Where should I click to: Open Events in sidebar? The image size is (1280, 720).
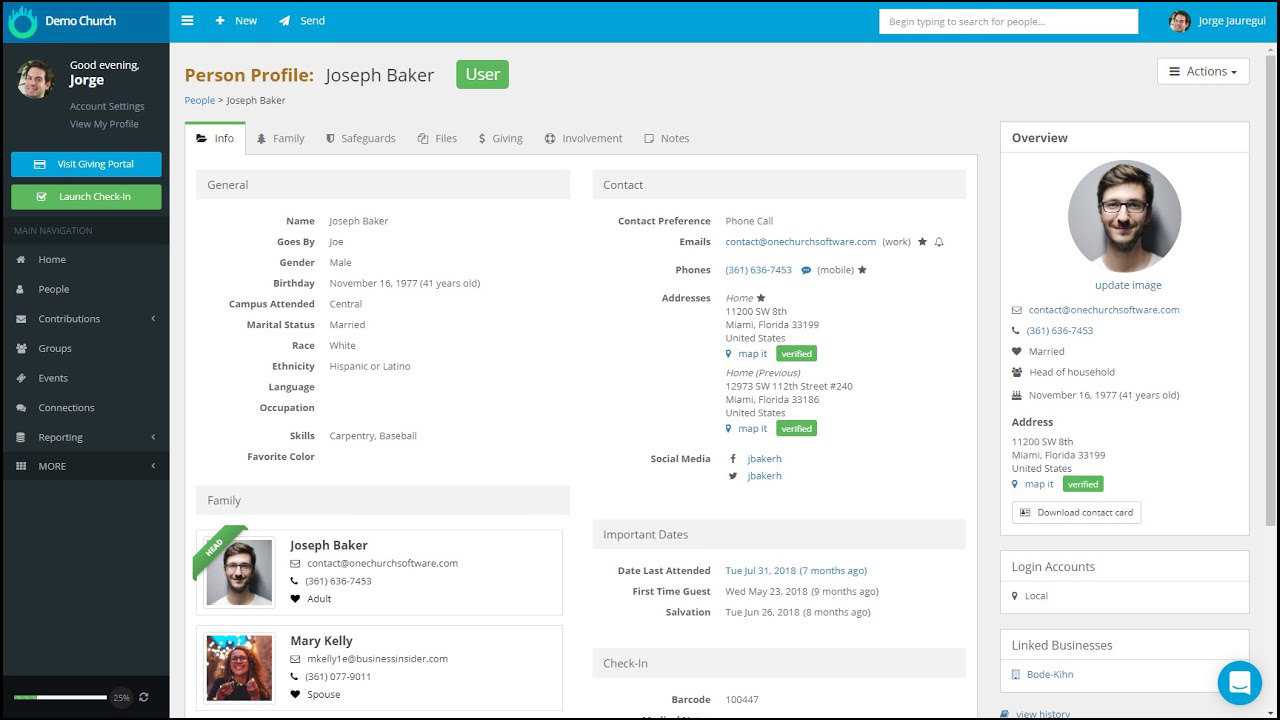[53, 378]
